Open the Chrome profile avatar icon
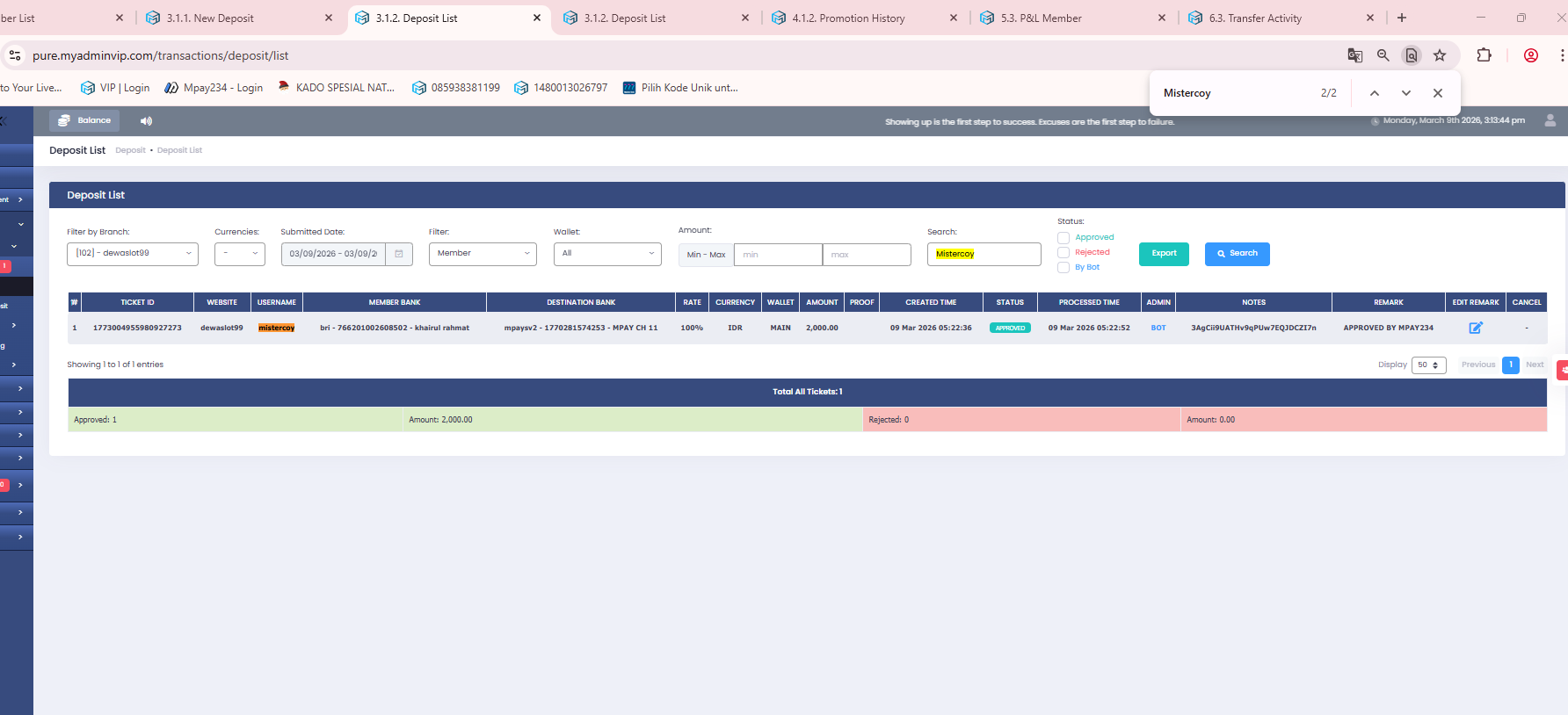The height and width of the screenshot is (715, 1568). point(1531,55)
